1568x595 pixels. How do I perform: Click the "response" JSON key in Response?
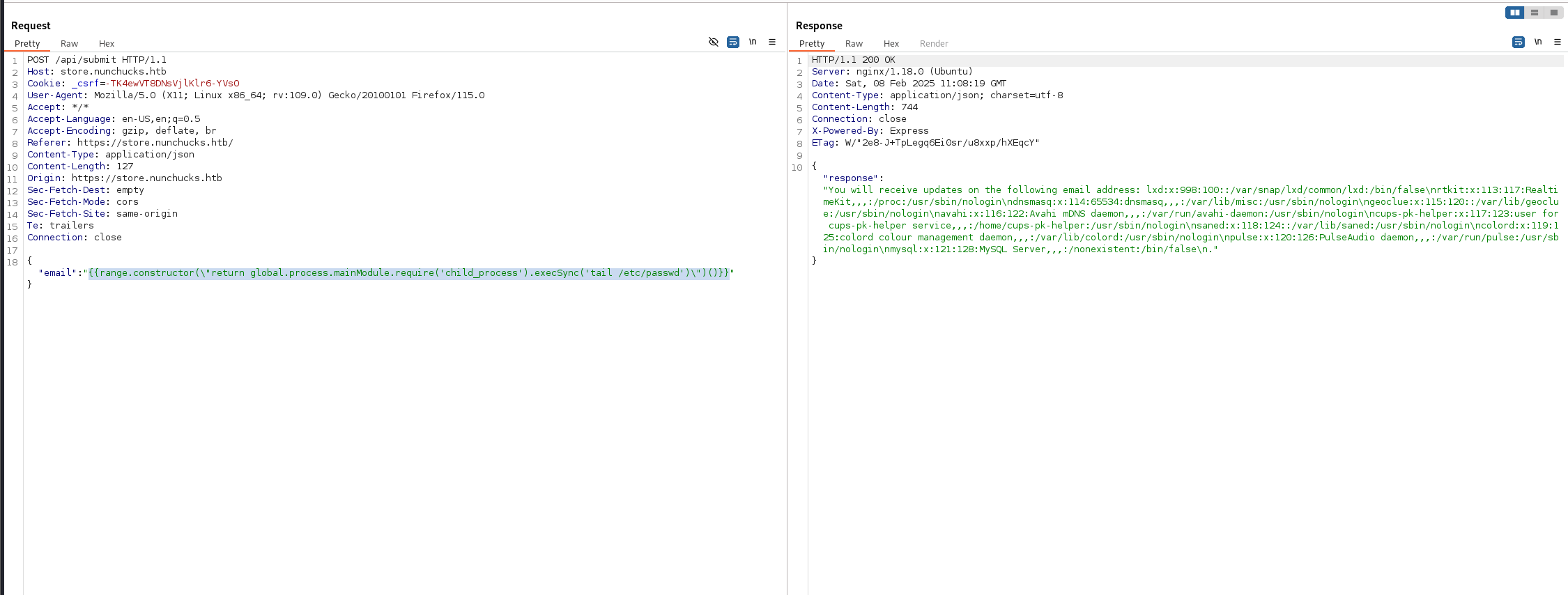[x=851, y=178]
